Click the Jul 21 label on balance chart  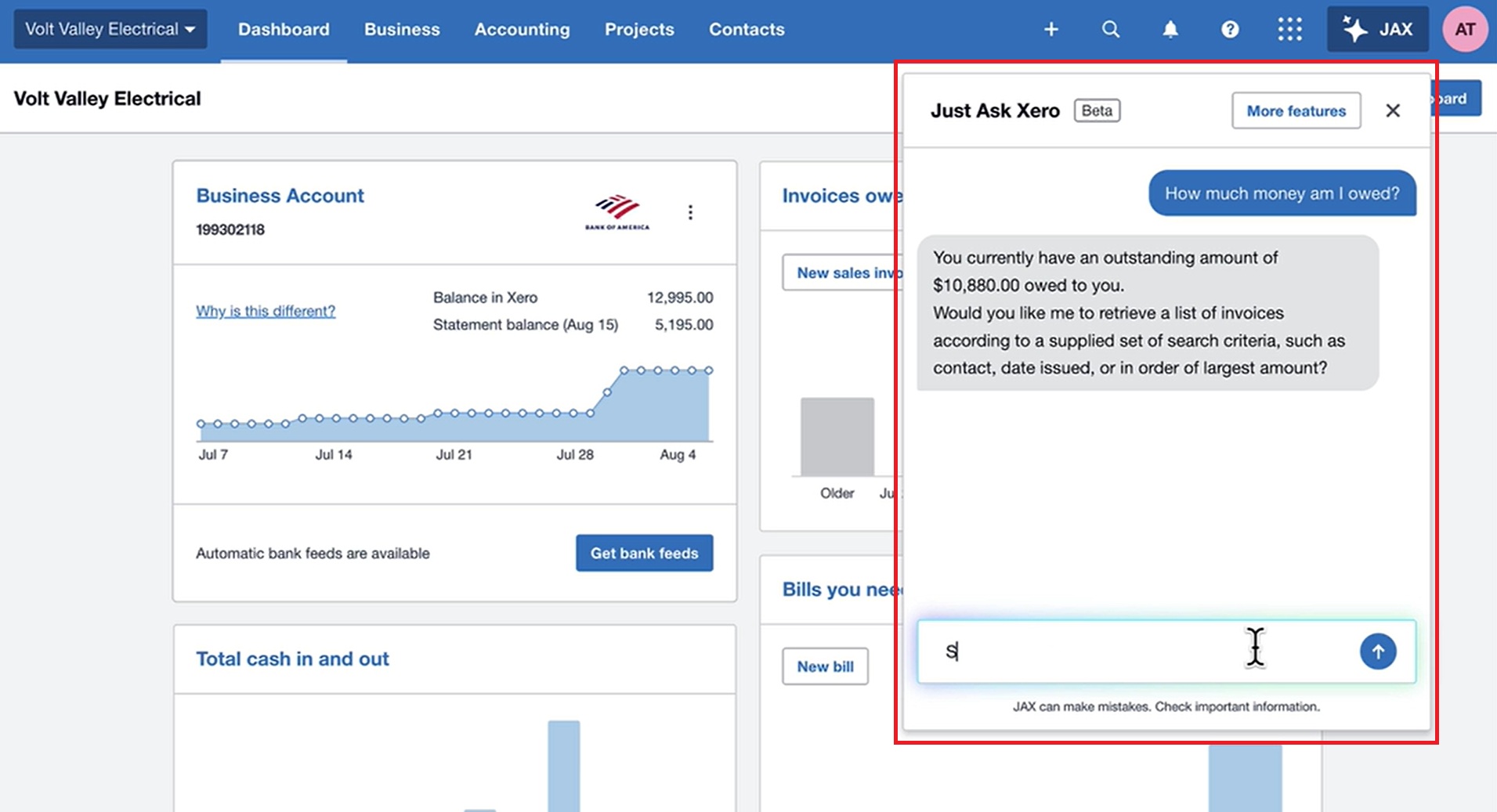[454, 454]
